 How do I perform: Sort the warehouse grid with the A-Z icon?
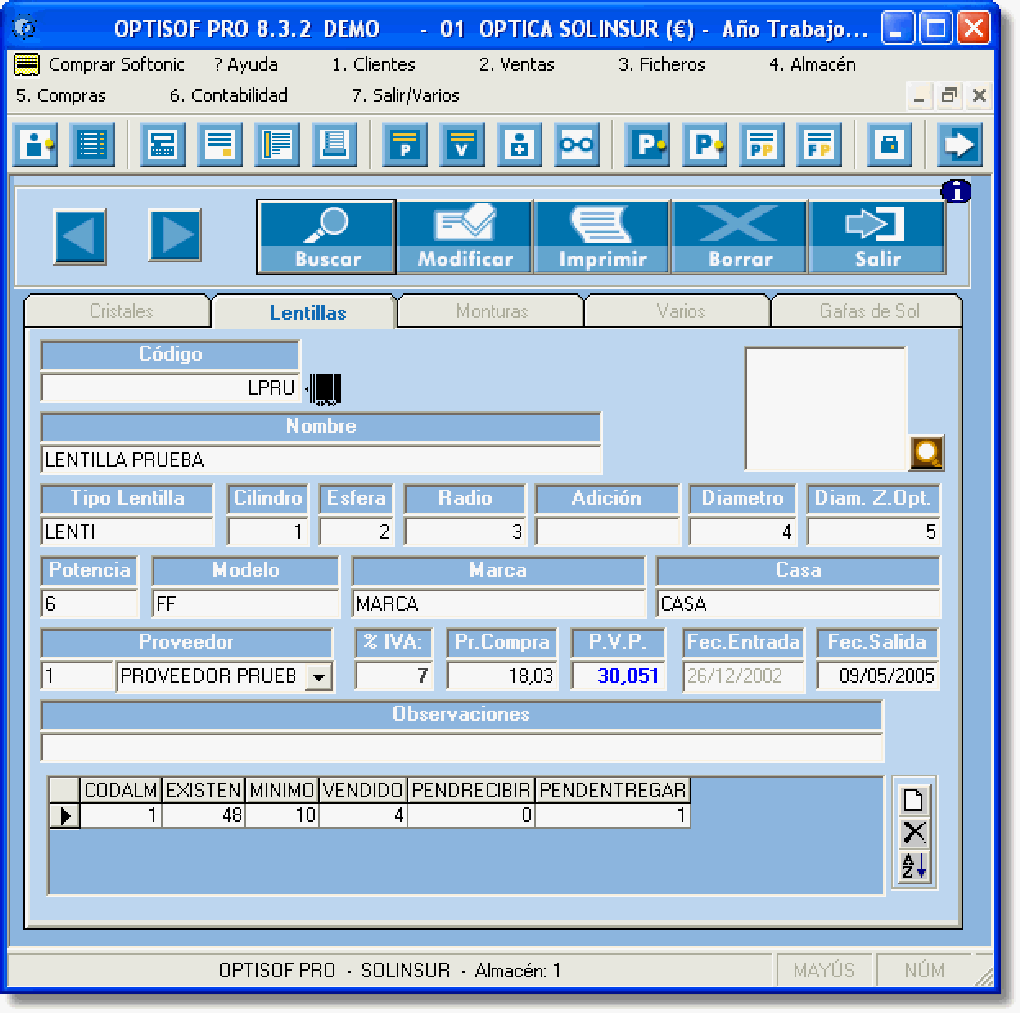[x=912, y=864]
